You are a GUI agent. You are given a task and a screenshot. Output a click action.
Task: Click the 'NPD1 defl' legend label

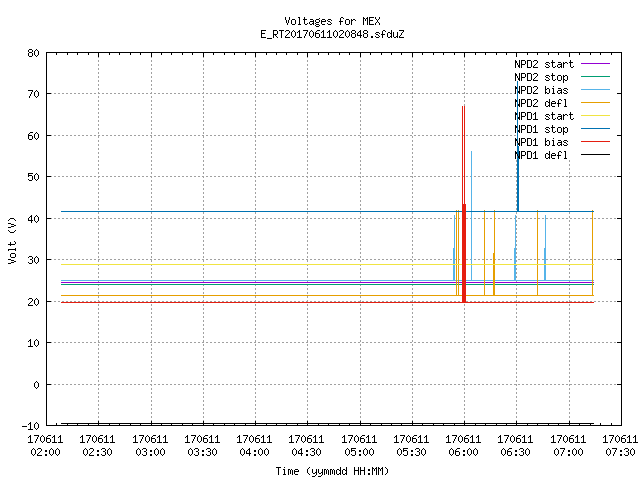(541, 156)
